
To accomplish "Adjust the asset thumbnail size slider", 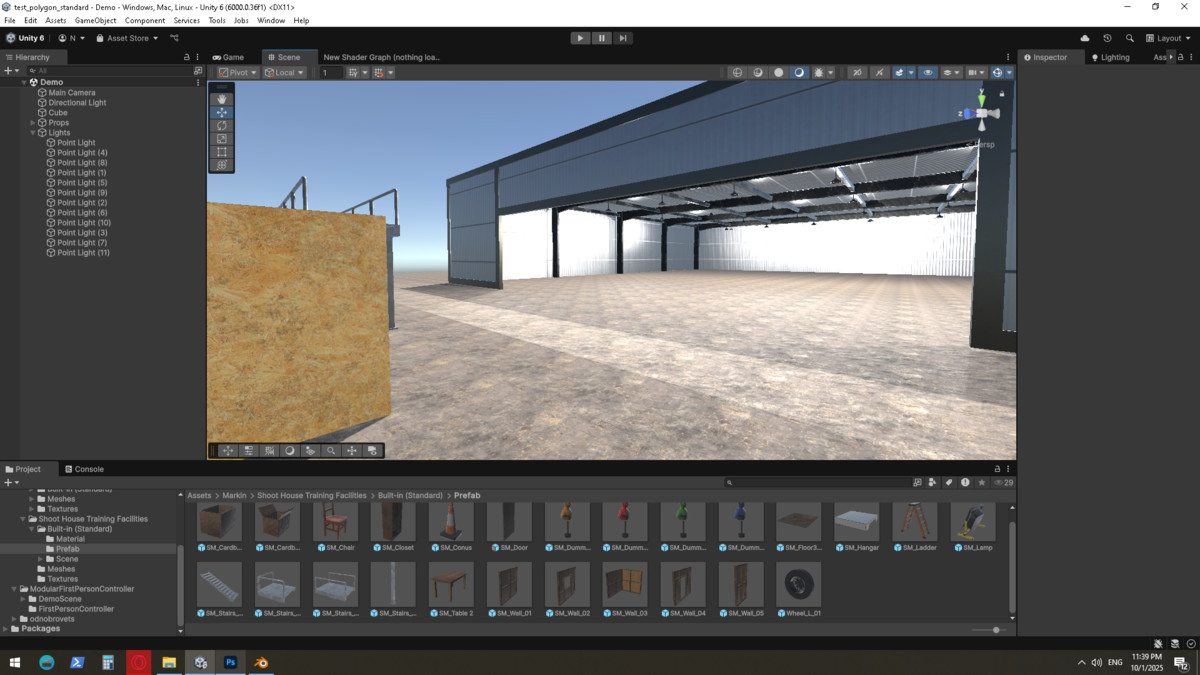I will [996, 630].
